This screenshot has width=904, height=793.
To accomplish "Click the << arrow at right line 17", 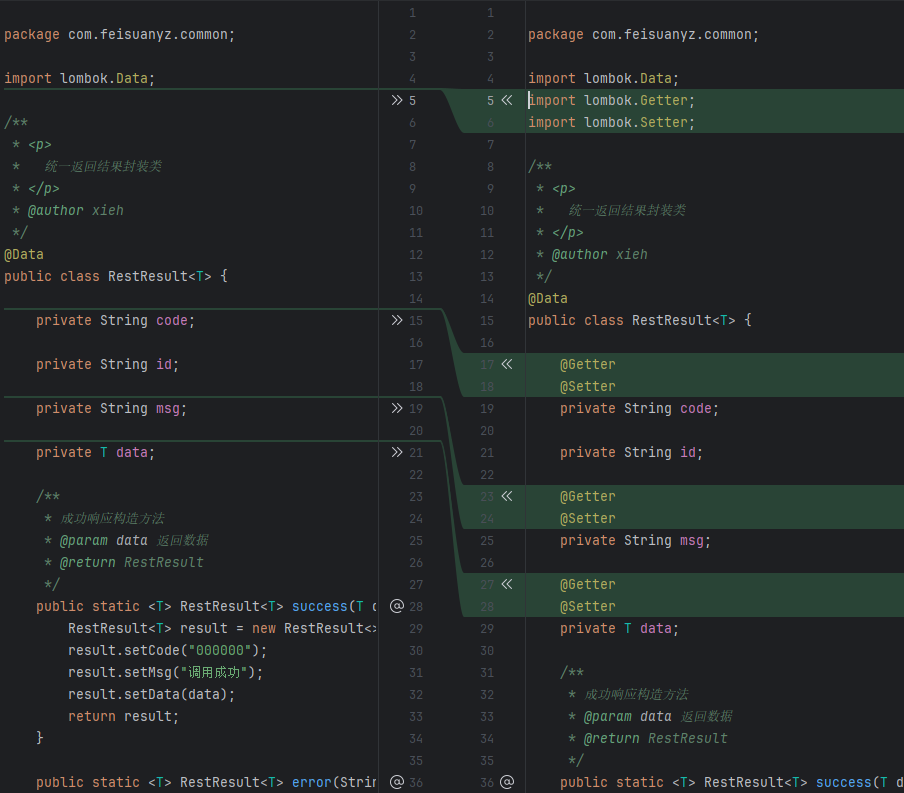I will click(506, 364).
